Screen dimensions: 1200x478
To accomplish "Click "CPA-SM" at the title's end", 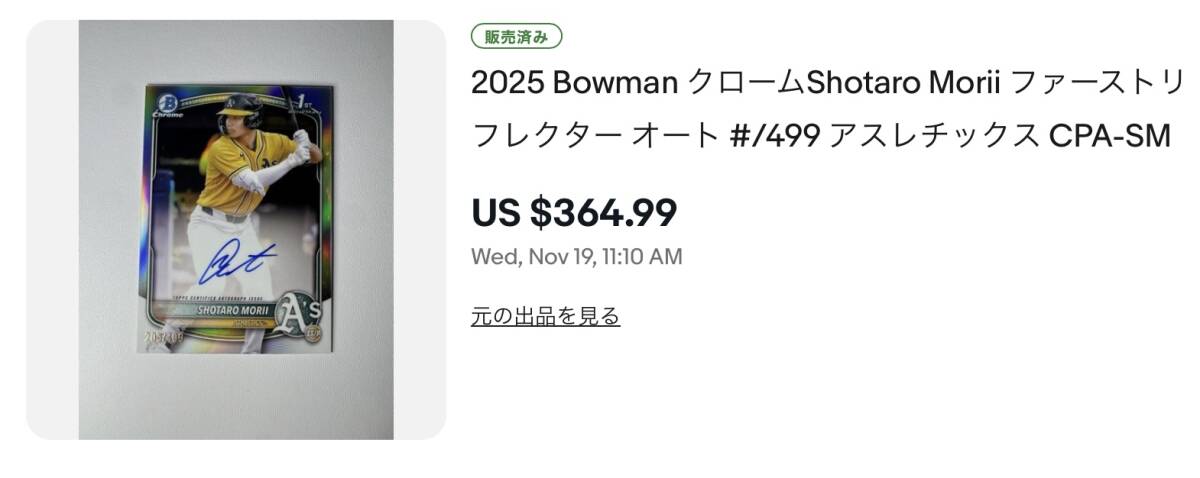I will pyautogui.click(x=1109, y=134).
